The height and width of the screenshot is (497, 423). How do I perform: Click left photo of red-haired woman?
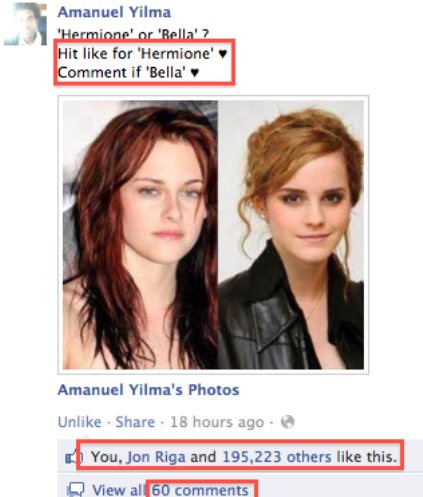pyautogui.click(x=140, y=235)
